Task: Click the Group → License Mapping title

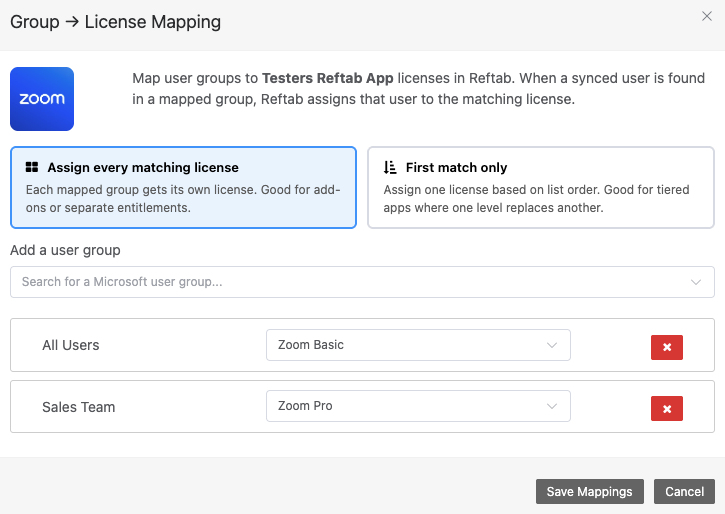Action: tap(116, 22)
